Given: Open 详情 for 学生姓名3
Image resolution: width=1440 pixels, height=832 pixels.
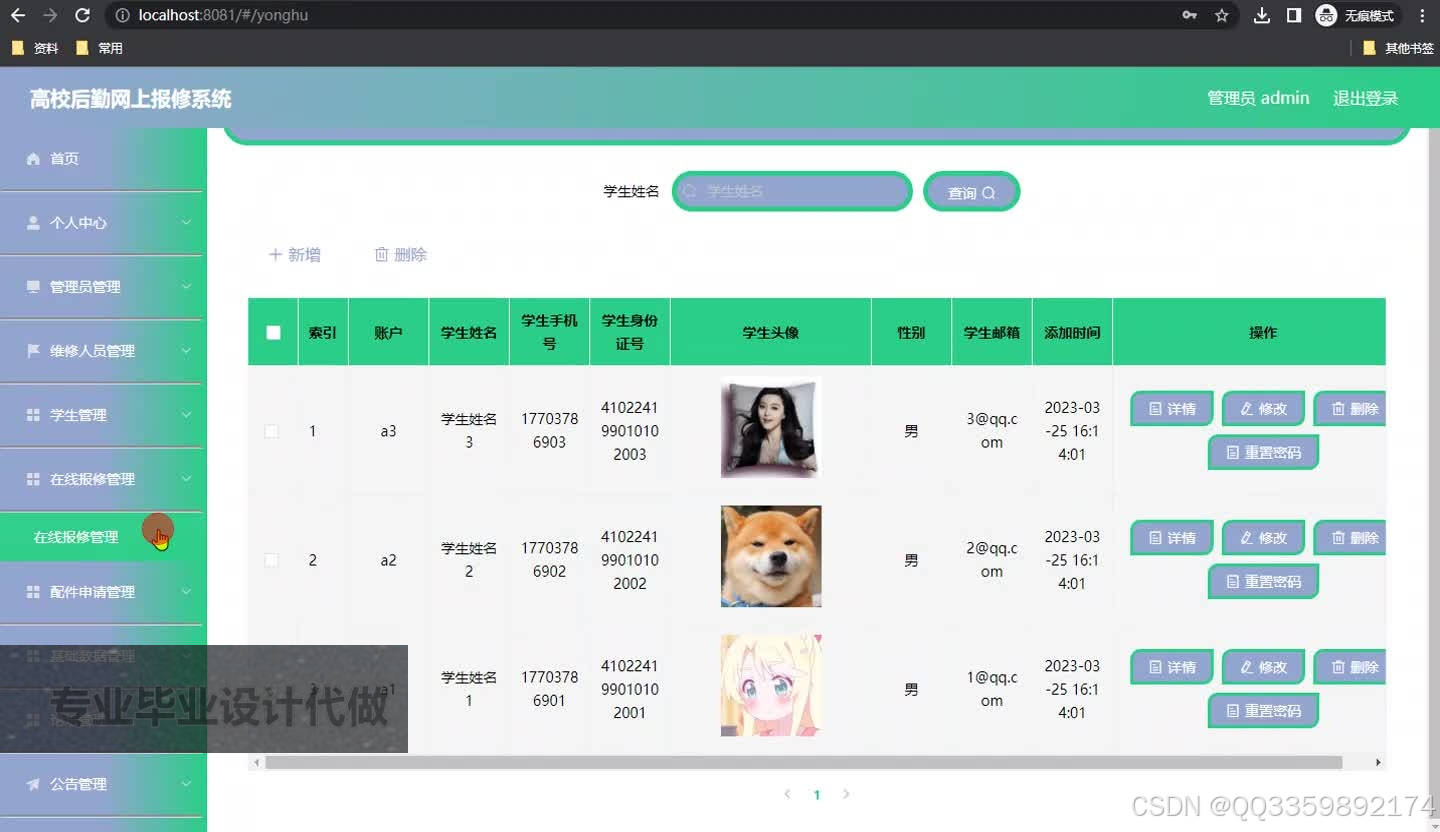Looking at the screenshot, I should coord(1171,408).
